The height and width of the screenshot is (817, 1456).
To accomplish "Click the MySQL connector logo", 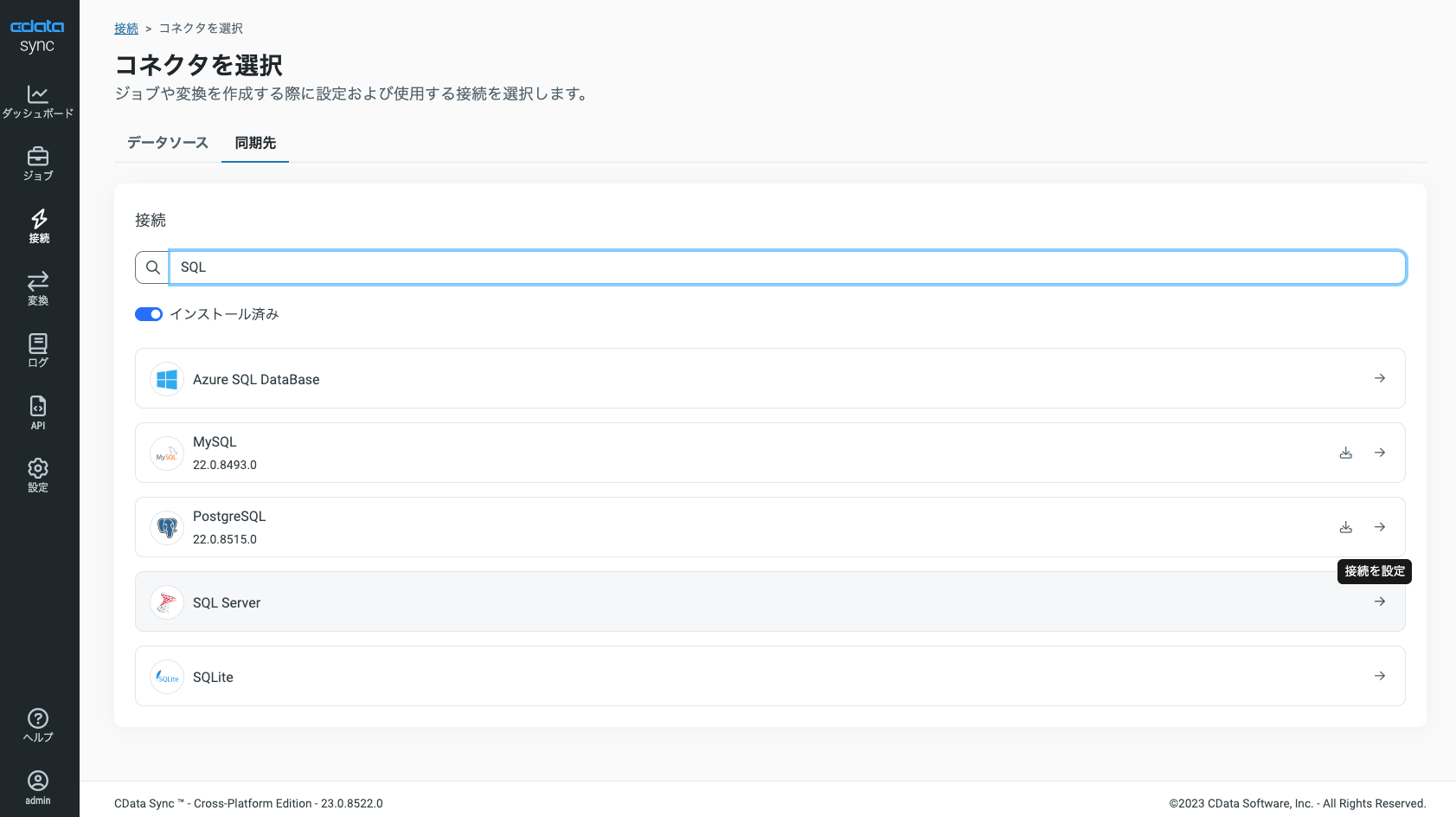I will click(167, 454).
